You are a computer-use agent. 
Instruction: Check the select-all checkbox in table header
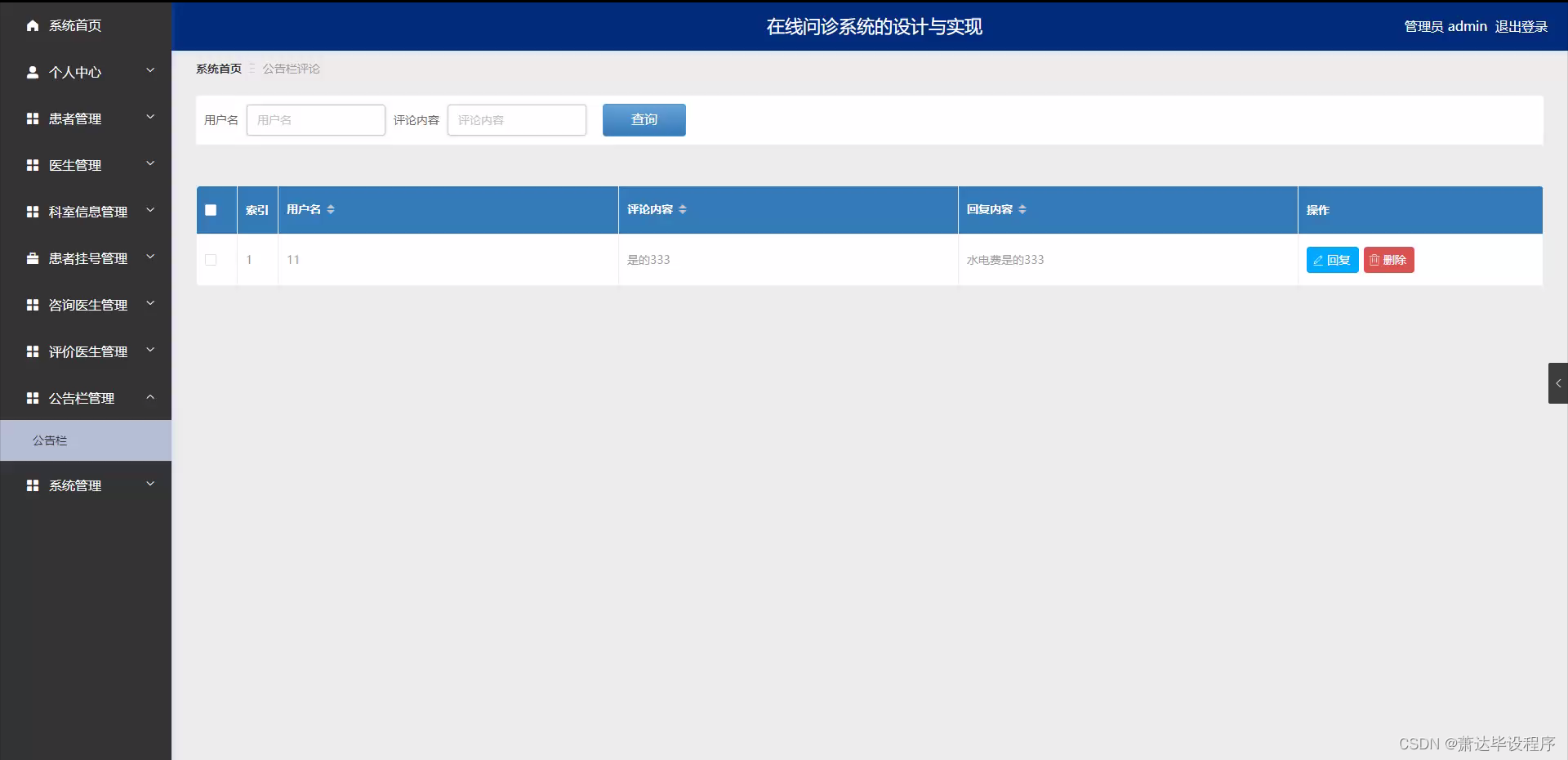click(x=211, y=210)
